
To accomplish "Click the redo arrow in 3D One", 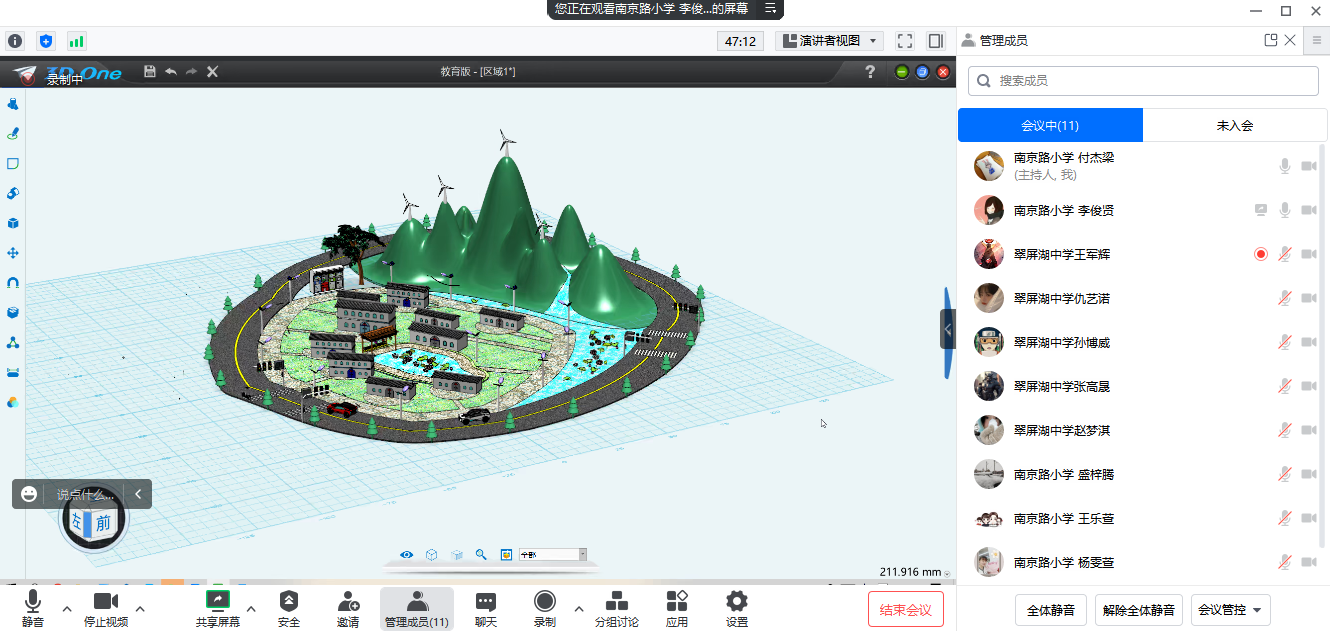I will click(191, 71).
